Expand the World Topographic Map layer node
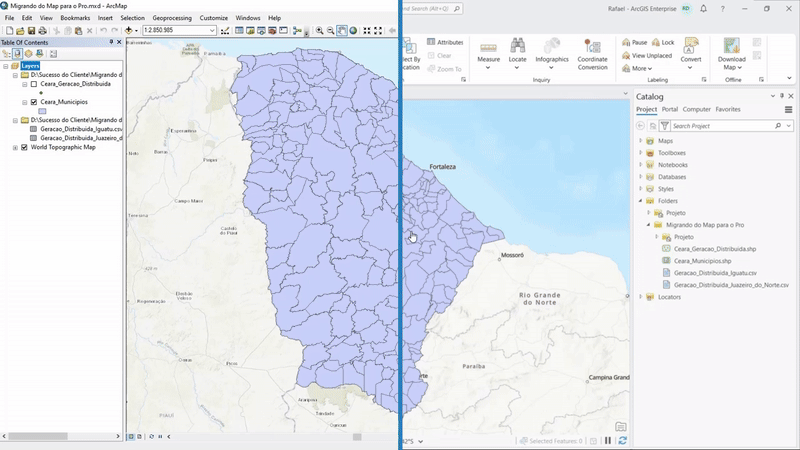The width and height of the screenshot is (800, 450). (x=15, y=147)
